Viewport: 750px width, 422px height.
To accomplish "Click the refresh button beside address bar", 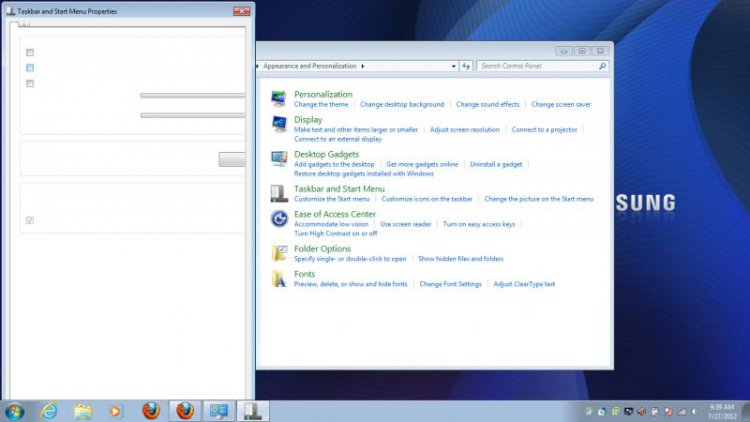I will click(x=466, y=66).
